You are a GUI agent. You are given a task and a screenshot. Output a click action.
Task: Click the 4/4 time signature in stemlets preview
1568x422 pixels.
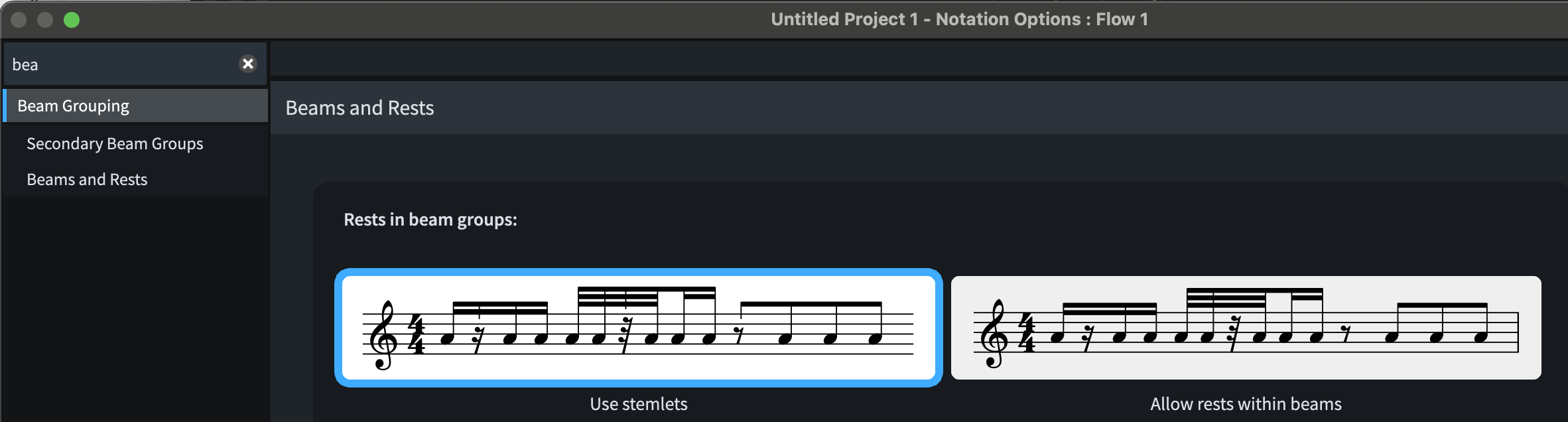(417, 335)
